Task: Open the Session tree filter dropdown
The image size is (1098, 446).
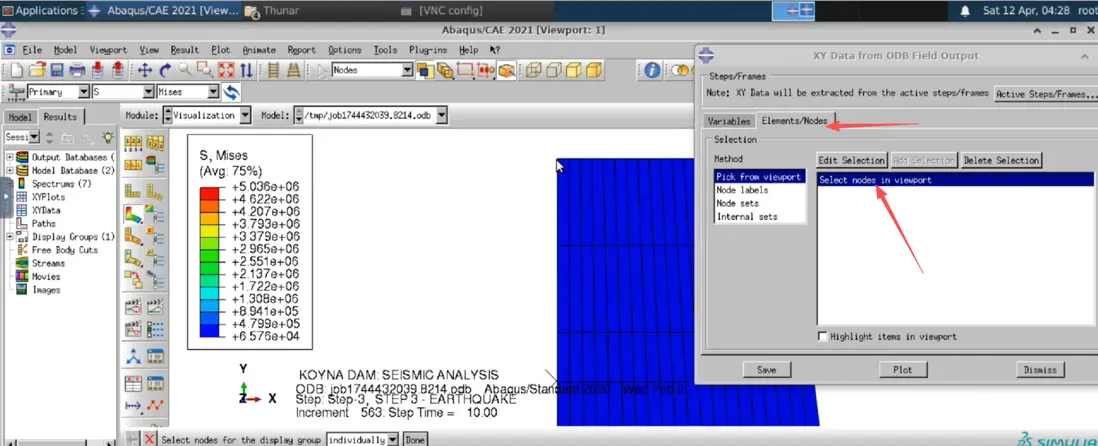Action: tap(36, 137)
